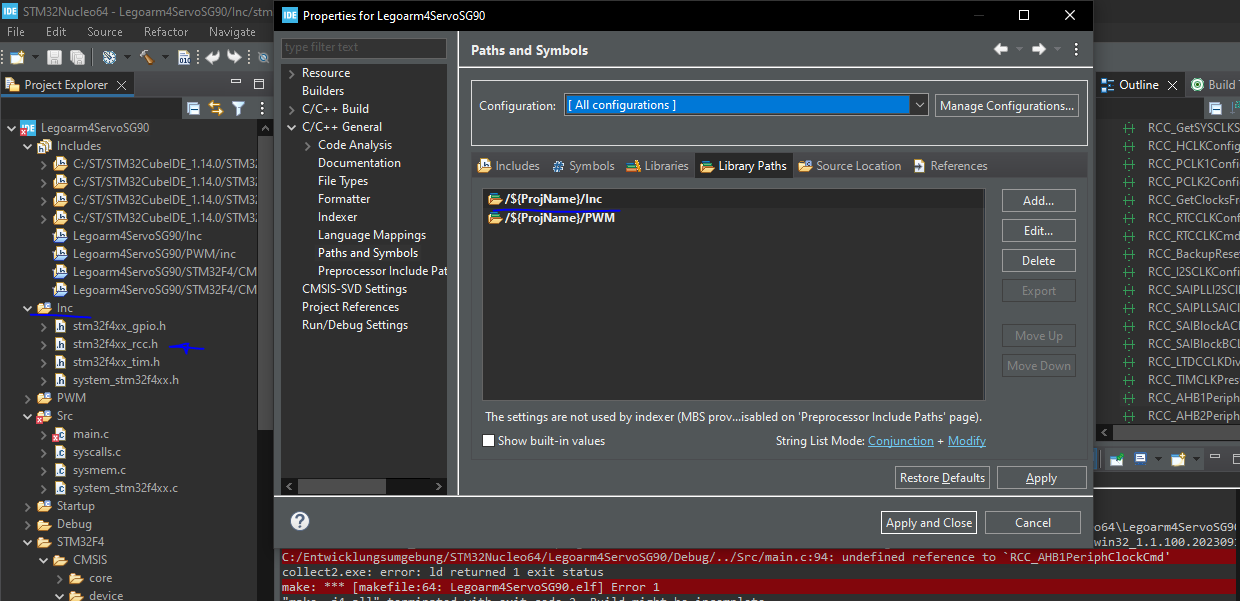Screen dimensions: 1240x601
Task: Click the help question mark icon
Action: coord(299,521)
